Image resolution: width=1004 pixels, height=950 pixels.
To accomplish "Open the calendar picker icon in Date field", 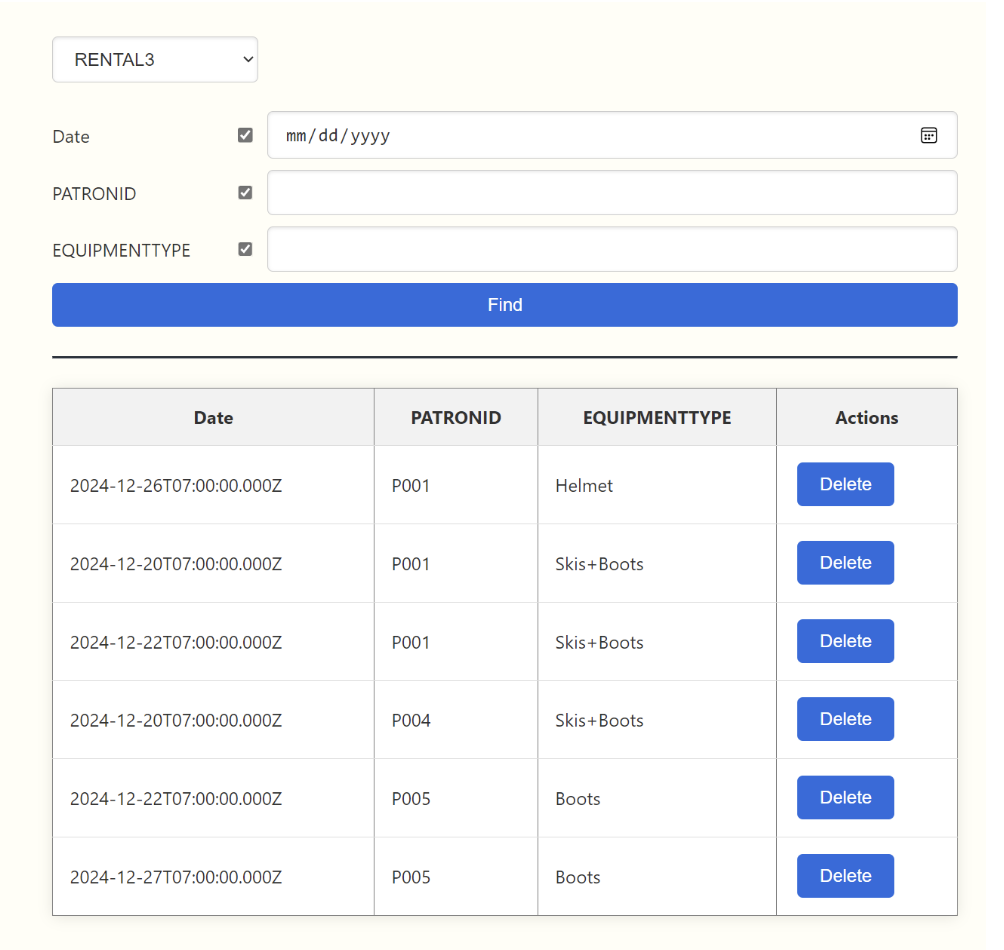I will click(x=928, y=136).
